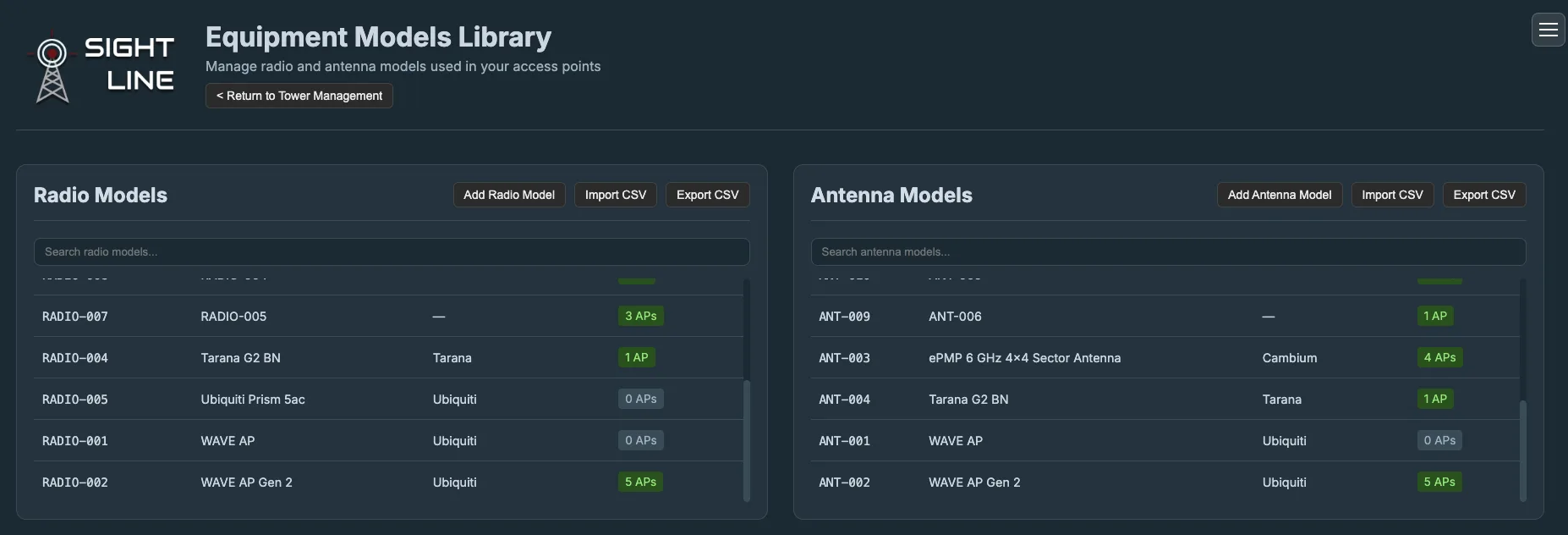The image size is (1568, 535).
Task: Export CSV for Radio Models
Action: (x=707, y=195)
